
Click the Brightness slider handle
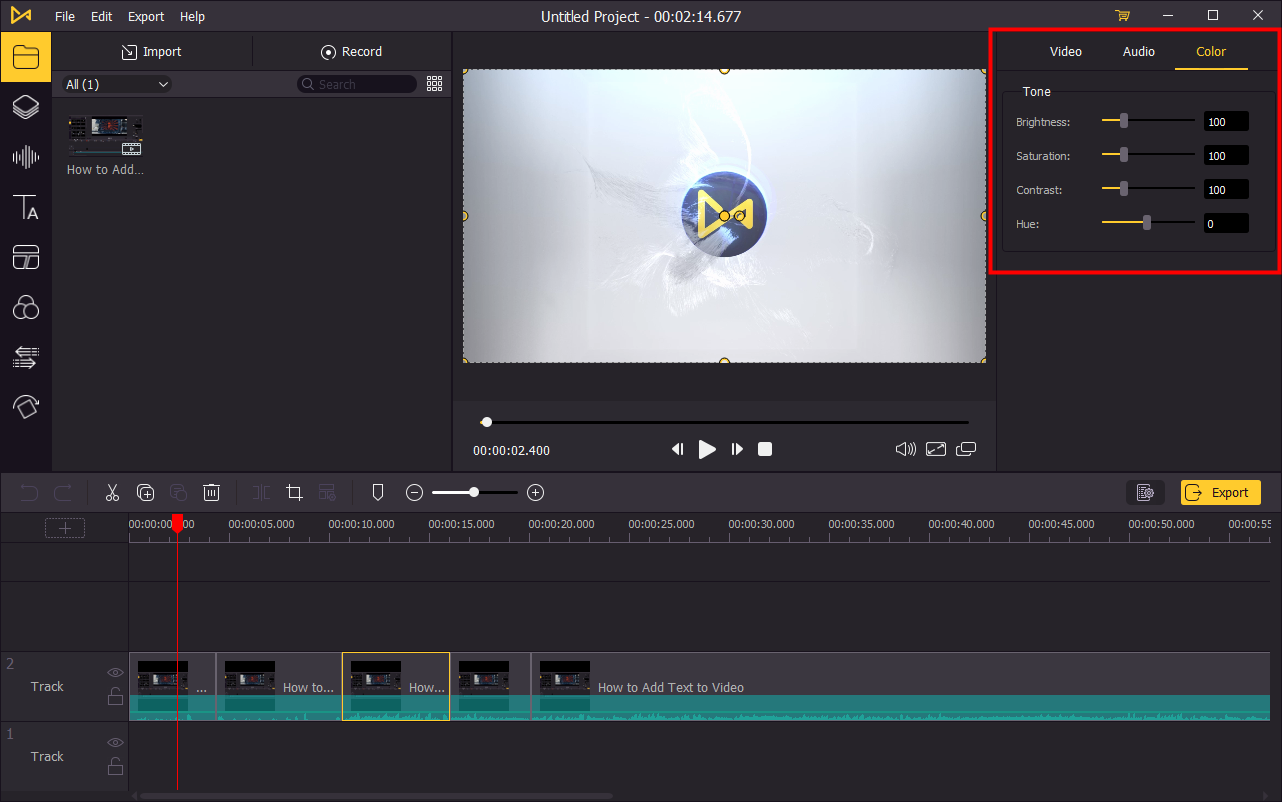[1124, 121]
